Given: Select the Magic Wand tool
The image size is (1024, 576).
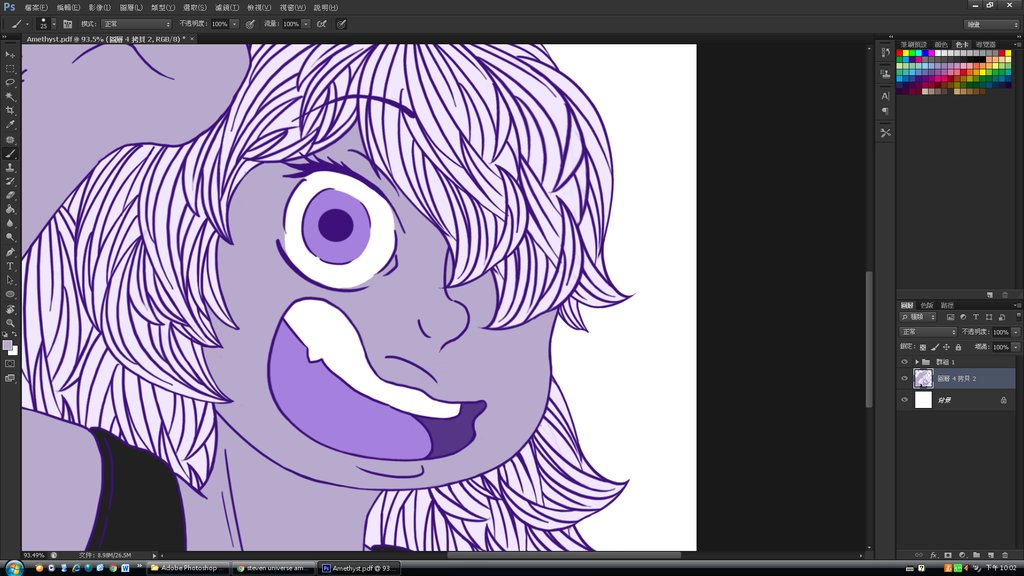Looking at the screenshot, I should click(10, 97).
